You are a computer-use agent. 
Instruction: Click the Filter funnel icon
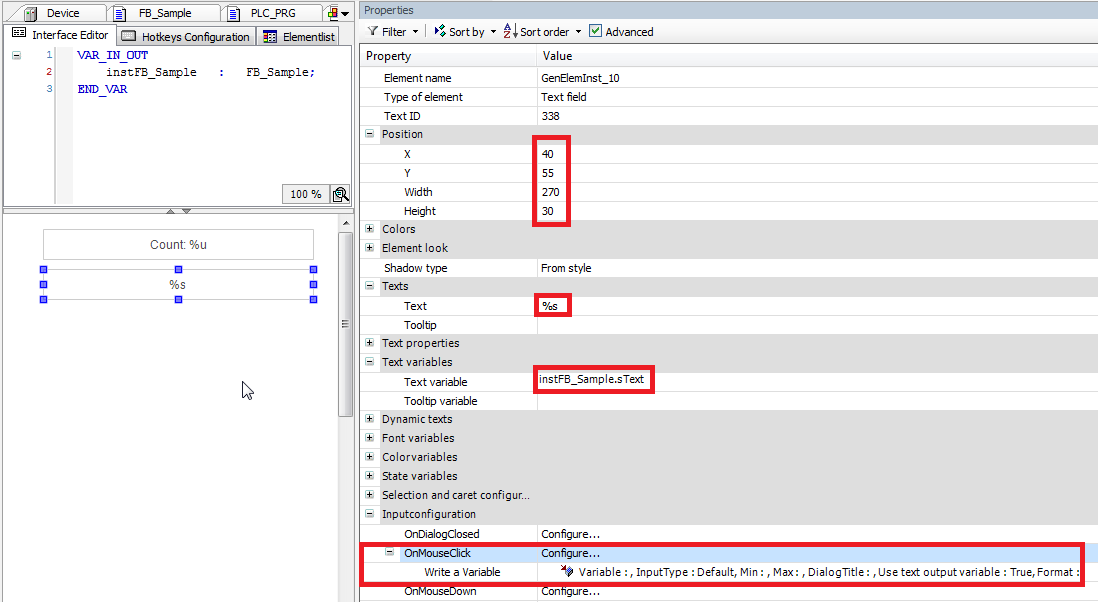point(372,32)
